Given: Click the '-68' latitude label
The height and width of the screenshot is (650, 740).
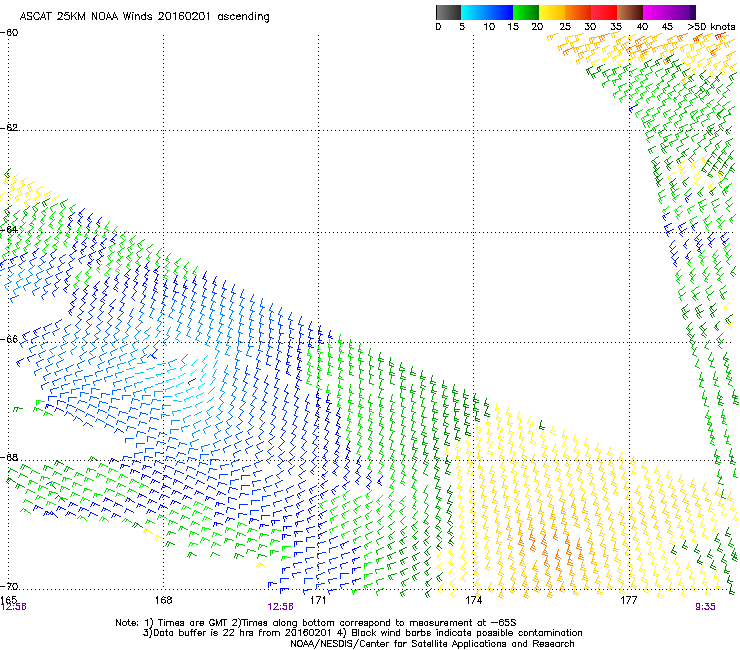Looking at the screenshot, I should [9, 457].
